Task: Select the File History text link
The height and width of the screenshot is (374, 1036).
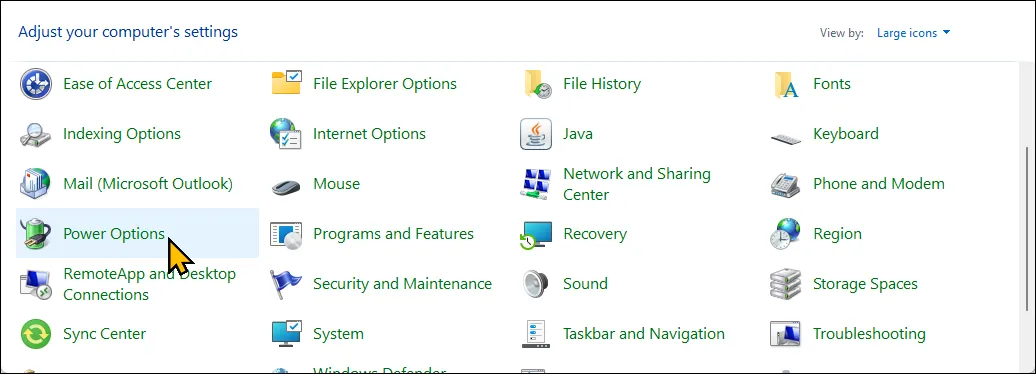Action: (602, 84)
